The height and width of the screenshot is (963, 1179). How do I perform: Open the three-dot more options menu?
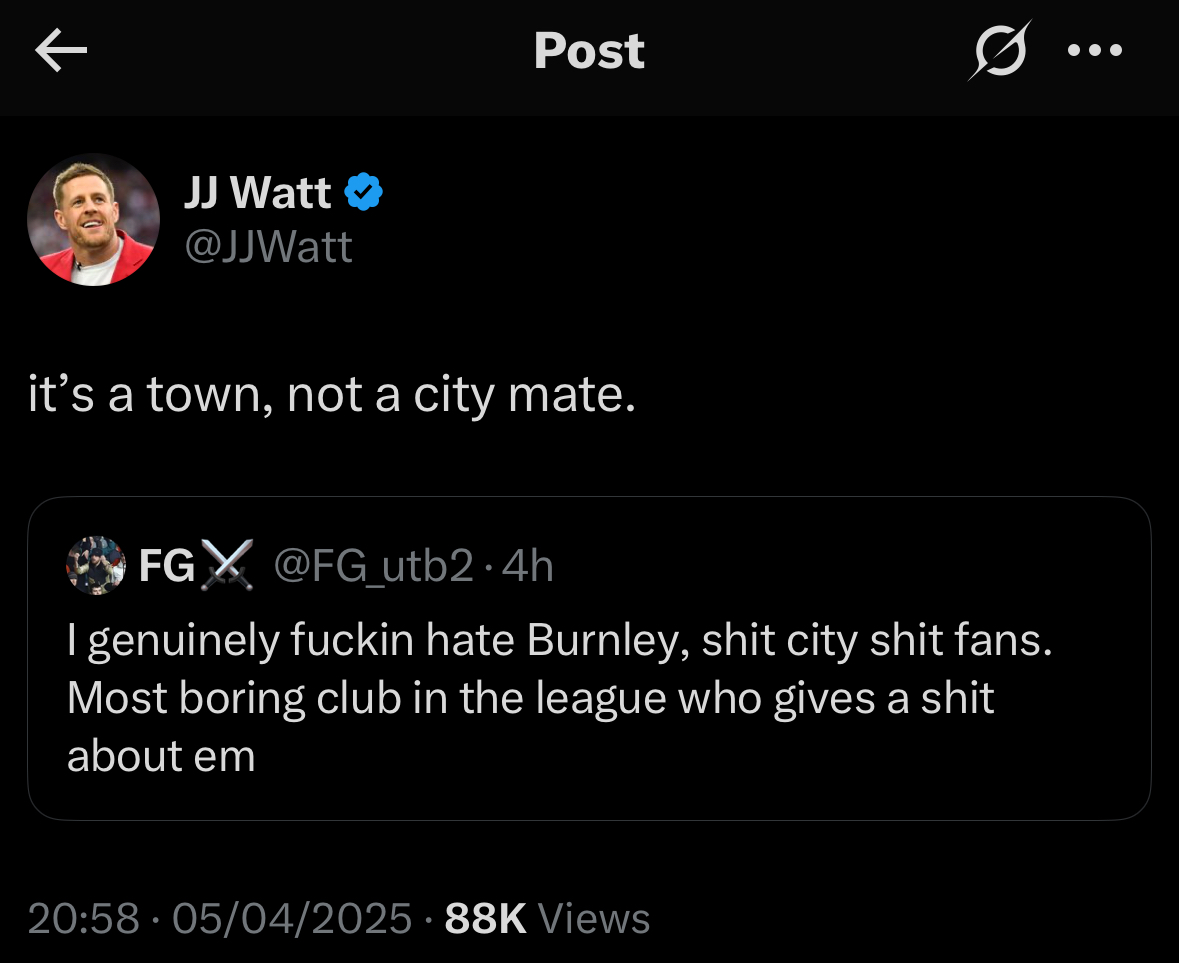(1095, 50)
